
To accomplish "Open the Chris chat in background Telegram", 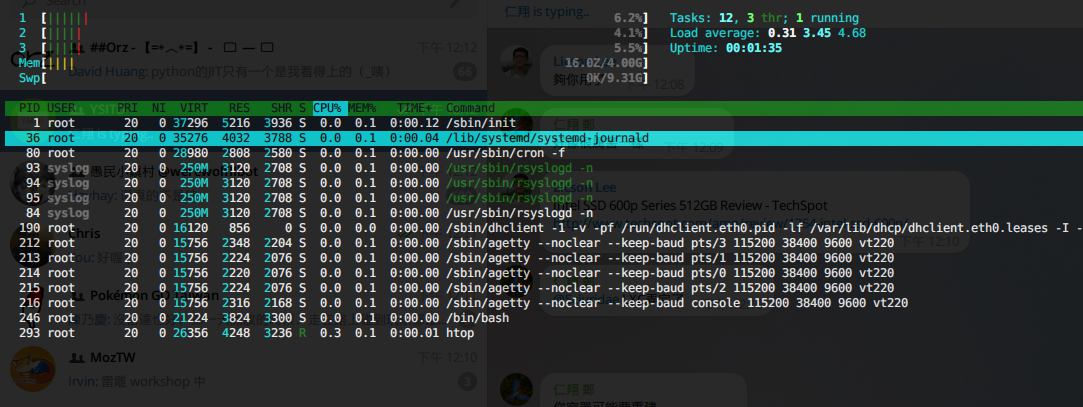I will click(x=243, y=245).
